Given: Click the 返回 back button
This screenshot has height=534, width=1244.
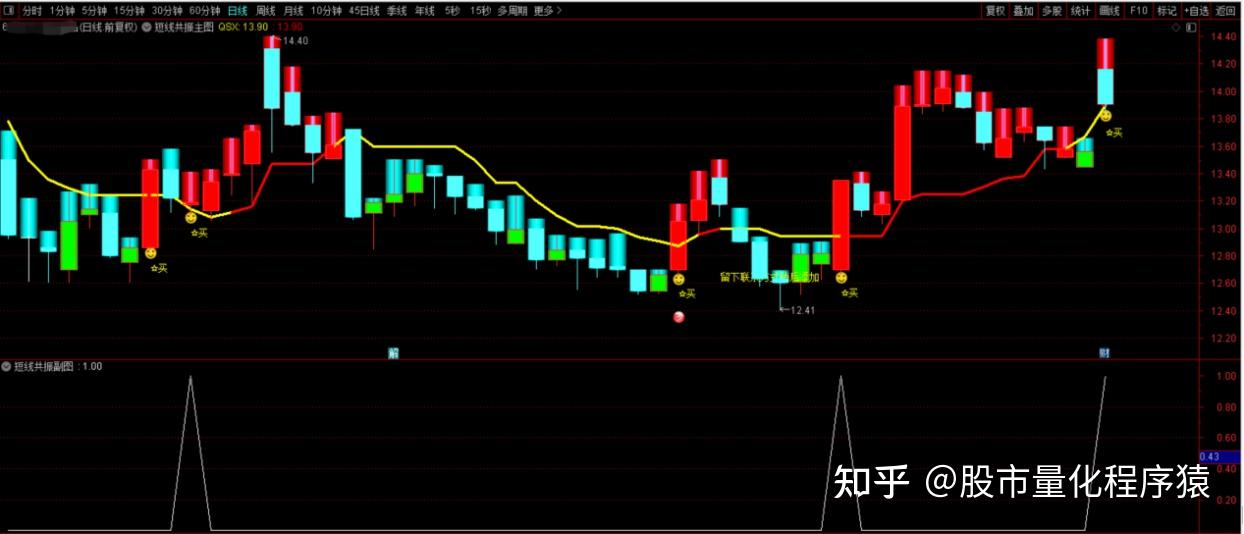Looking at the screenshot, I should click(x=1226, y=11).
